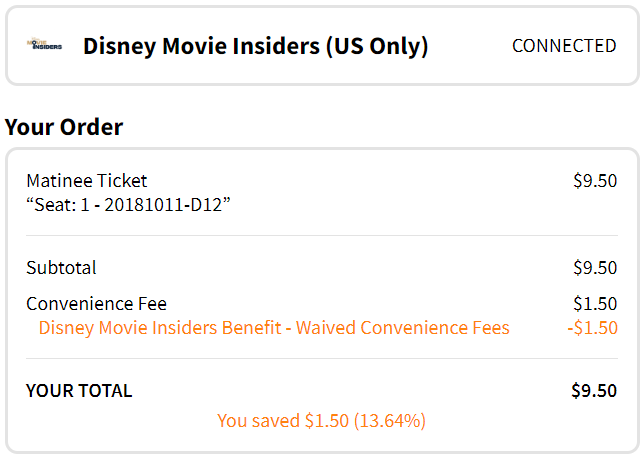Click the -$1.50 discount amount

[x=592, y=328]
